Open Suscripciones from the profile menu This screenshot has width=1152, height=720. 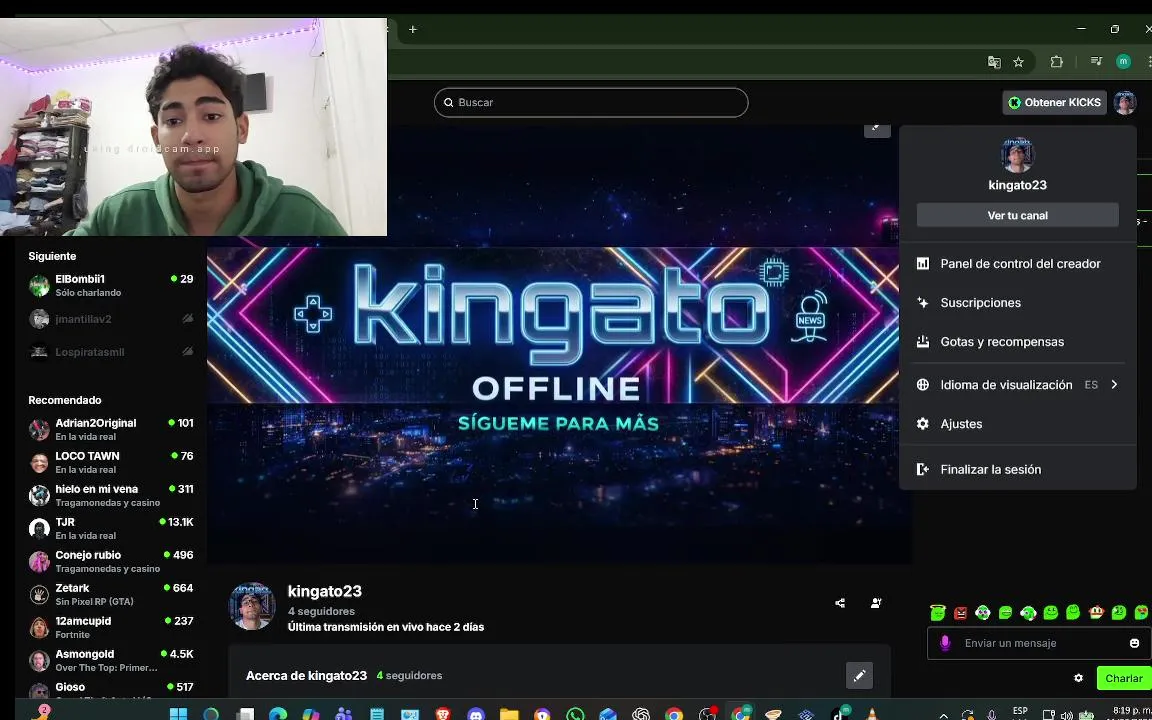pos(1018,303)
